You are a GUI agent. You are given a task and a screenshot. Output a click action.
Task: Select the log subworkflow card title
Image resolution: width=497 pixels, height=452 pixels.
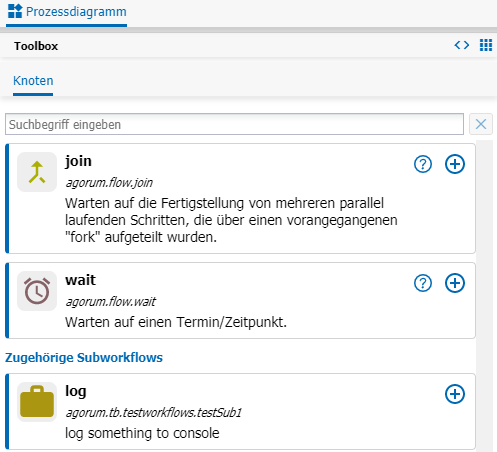click(76, 391)
